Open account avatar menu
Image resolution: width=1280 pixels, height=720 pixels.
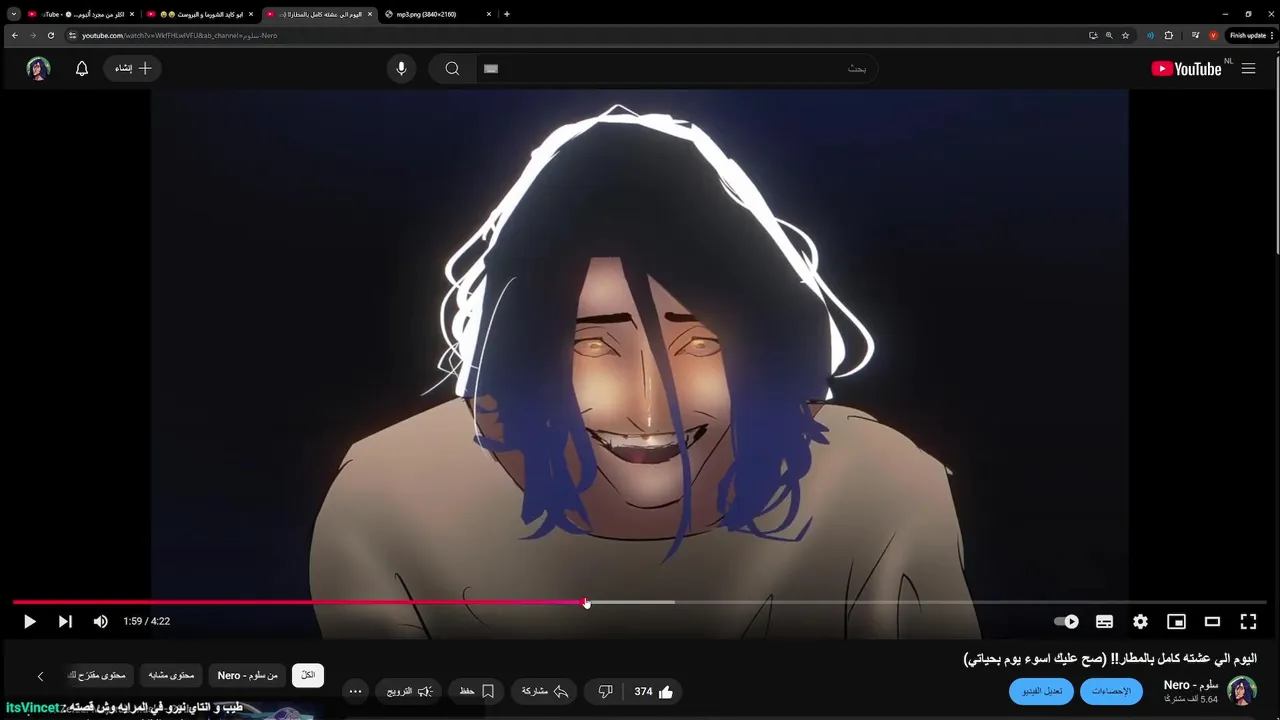[x=38, y=68]
